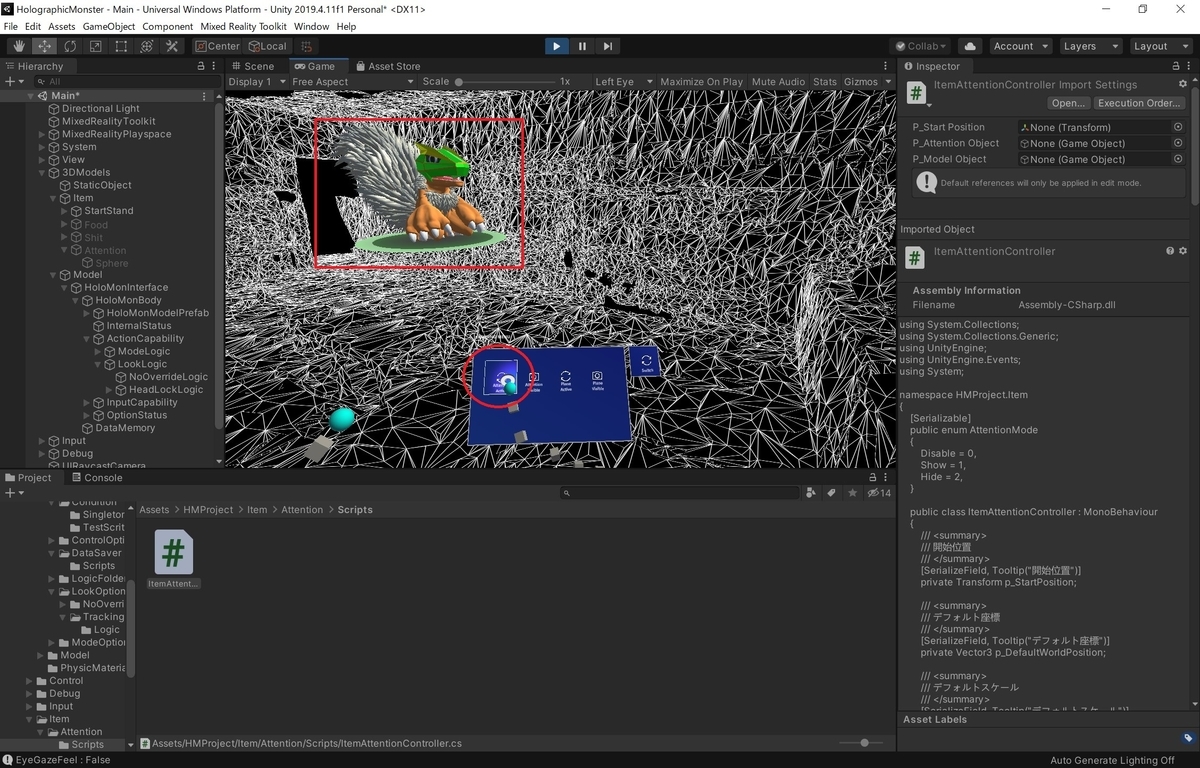This screenshot has width=1200, height=768.
Task: Toggle Gizmos in Game view
Action: 860,81
